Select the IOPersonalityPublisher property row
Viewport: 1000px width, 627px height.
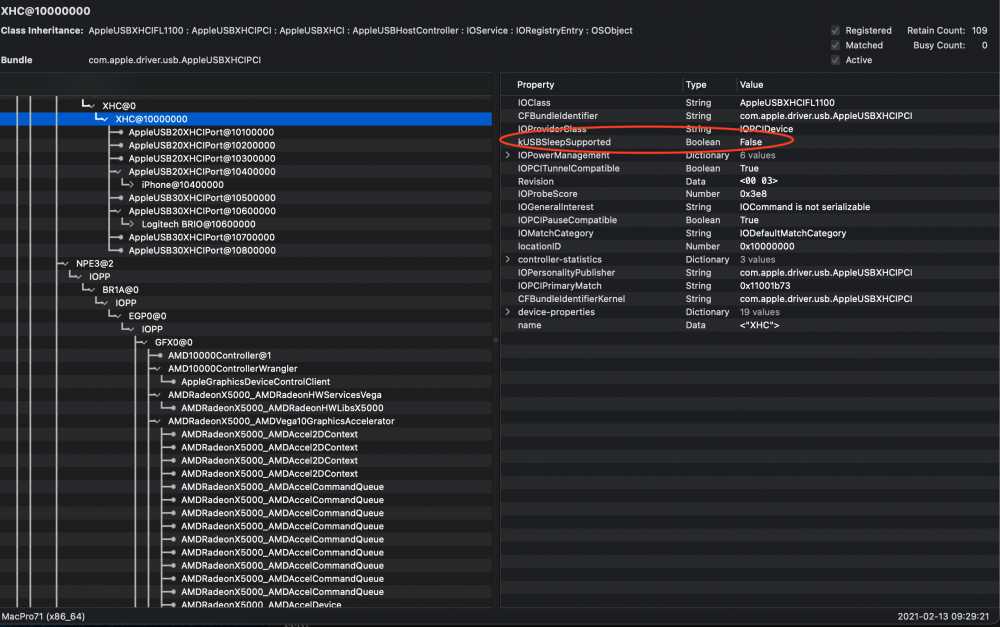[749, 272]
